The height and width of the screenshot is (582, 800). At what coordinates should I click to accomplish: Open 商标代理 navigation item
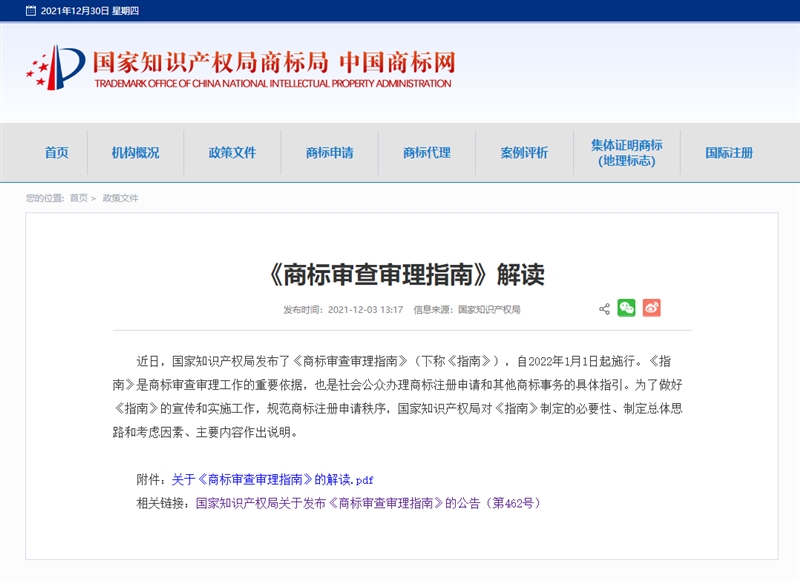point(427,153)
